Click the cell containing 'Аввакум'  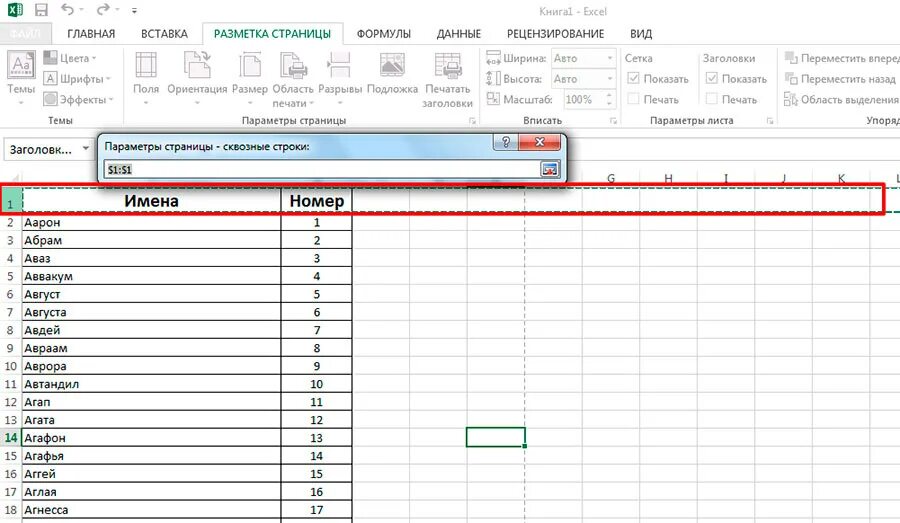(152, 276)
